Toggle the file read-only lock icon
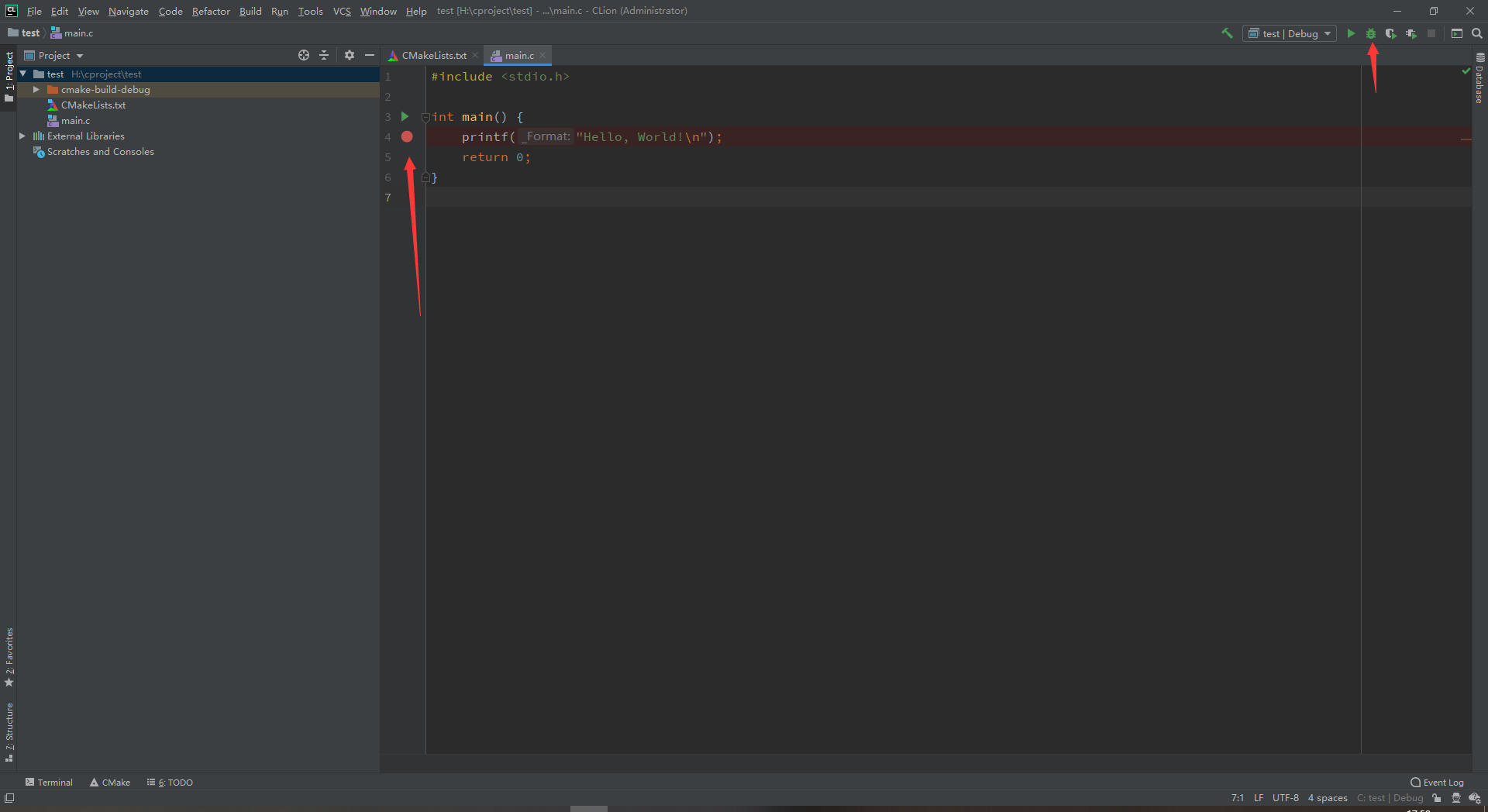This screenshot has height=812, width=1488. tap(1437, 798)
